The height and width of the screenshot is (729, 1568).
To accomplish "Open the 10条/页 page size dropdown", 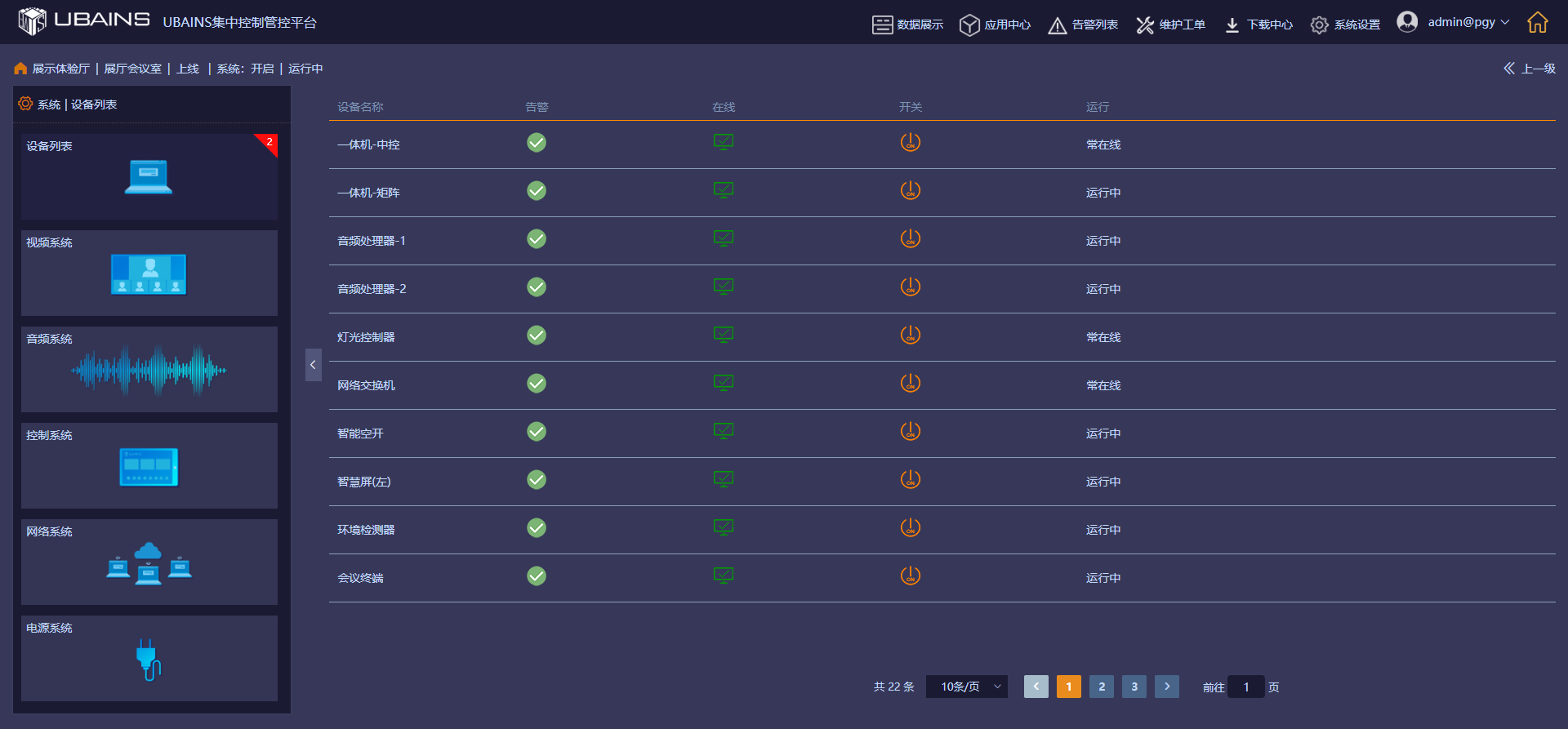I will pyautogui.click(x=967, y=687).
